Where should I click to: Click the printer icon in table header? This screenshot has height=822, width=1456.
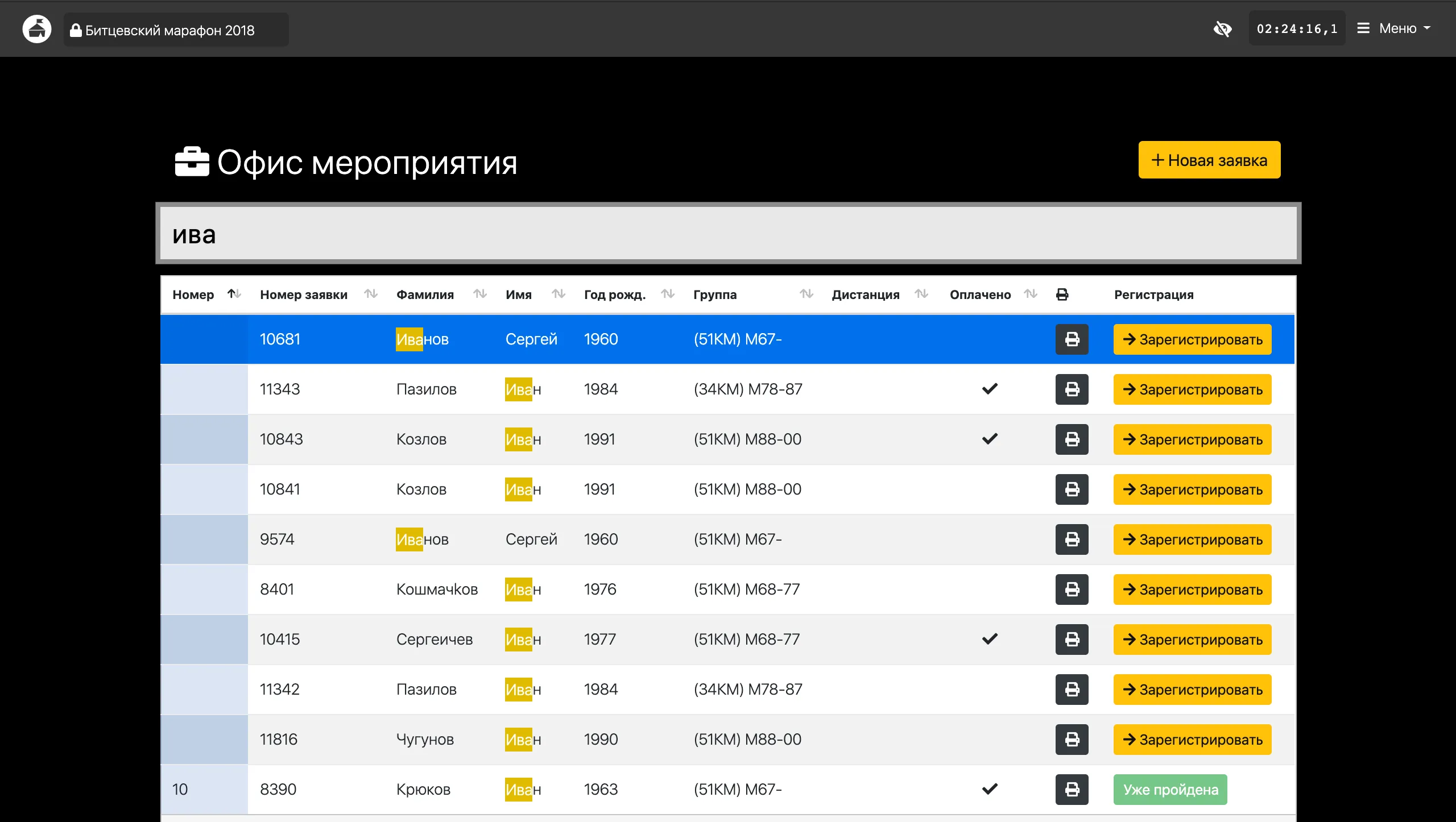(1062, 294)
